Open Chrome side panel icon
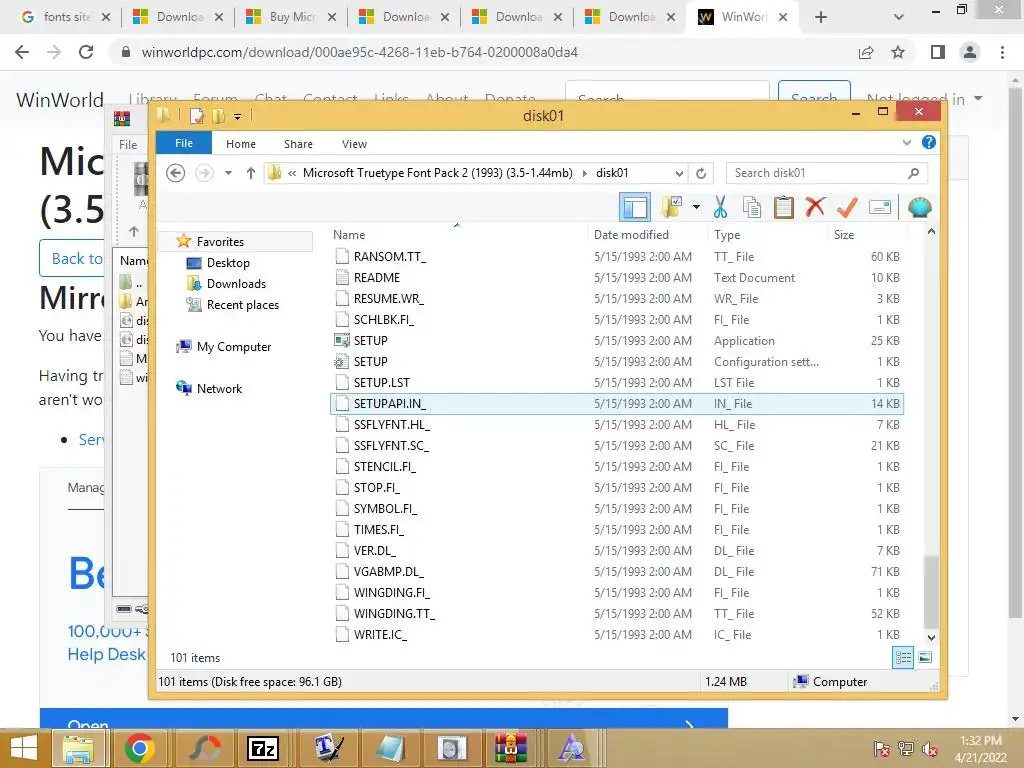The height and width of the screenshot is (768, 1024). tap(938, 52)
